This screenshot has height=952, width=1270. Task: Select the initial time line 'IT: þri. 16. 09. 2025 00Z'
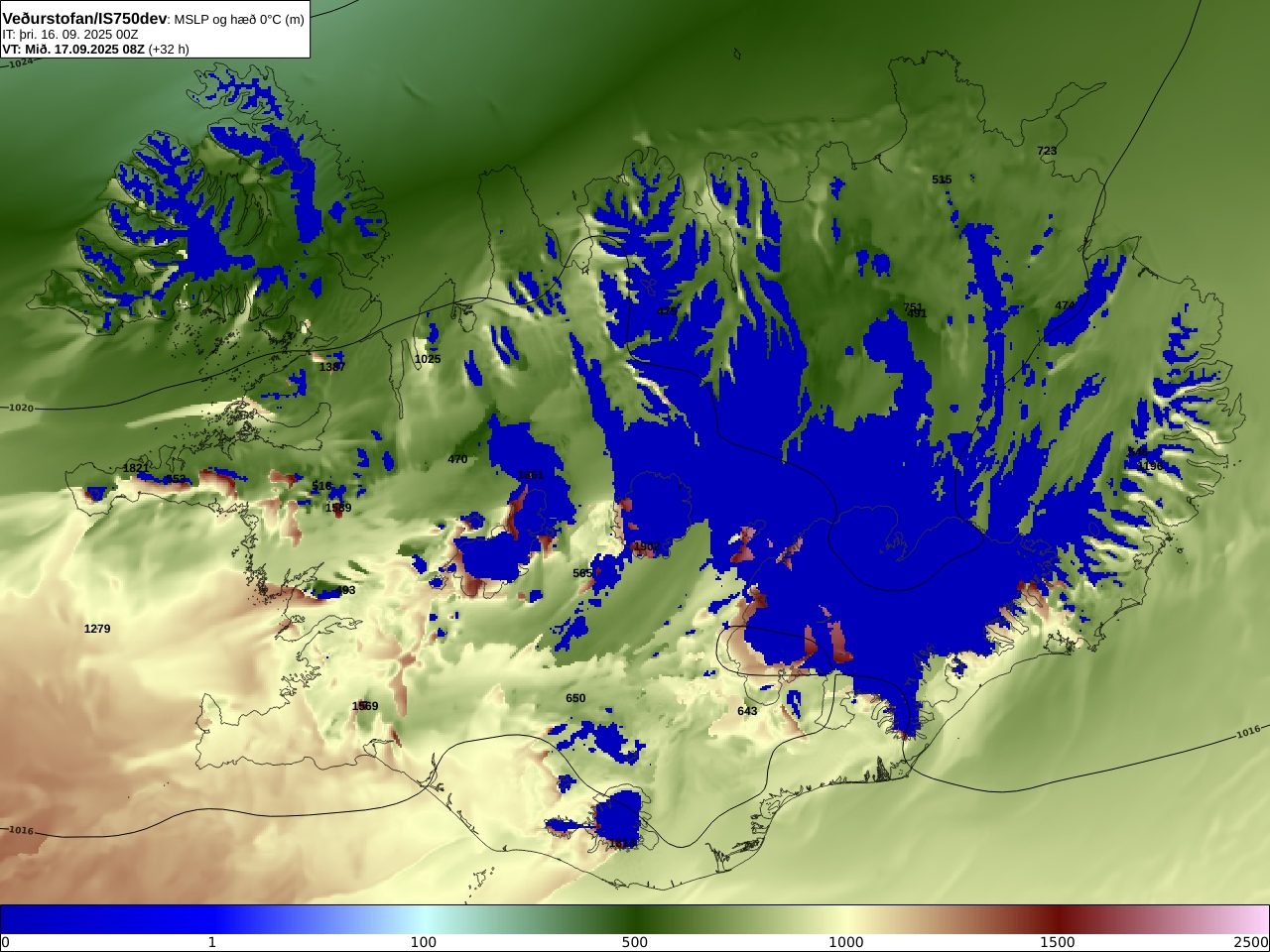click(69, 34)
